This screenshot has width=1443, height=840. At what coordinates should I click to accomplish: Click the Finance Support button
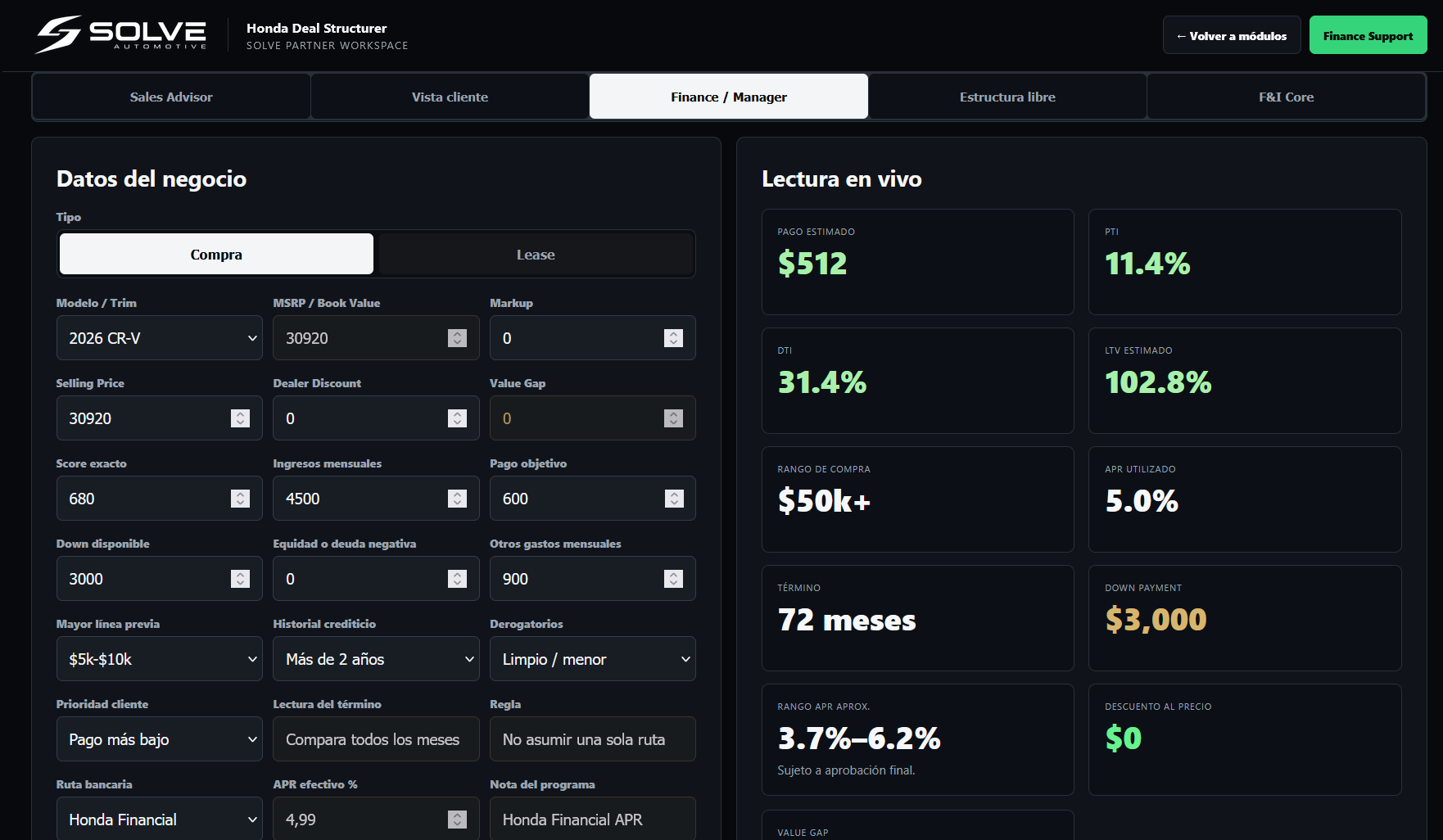[x=1368, y=35]
